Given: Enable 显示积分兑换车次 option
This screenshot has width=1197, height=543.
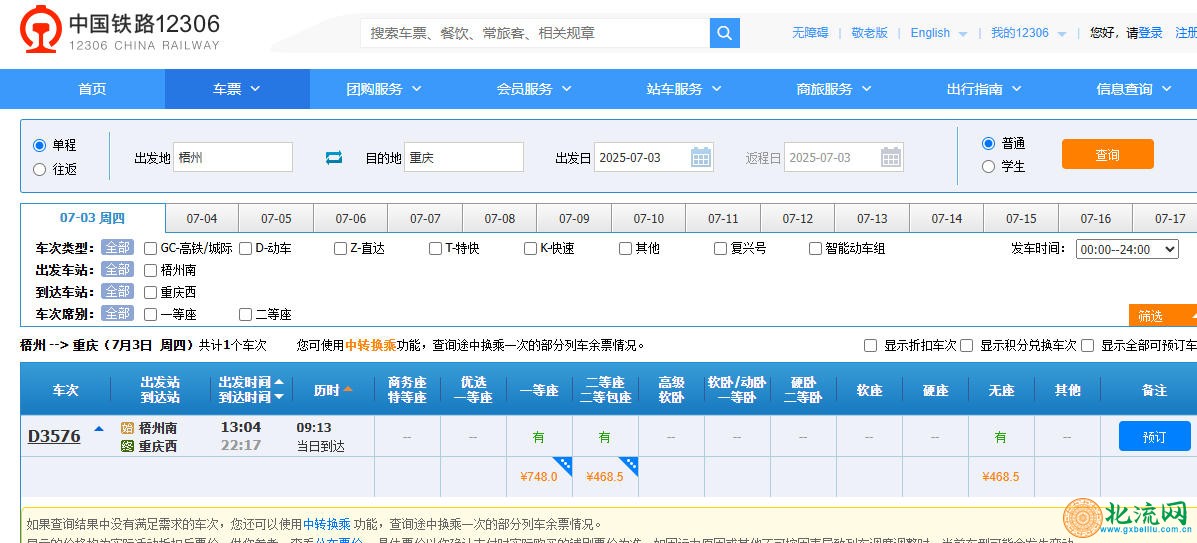Looking at the screenshot, I should tap(966, 346).
